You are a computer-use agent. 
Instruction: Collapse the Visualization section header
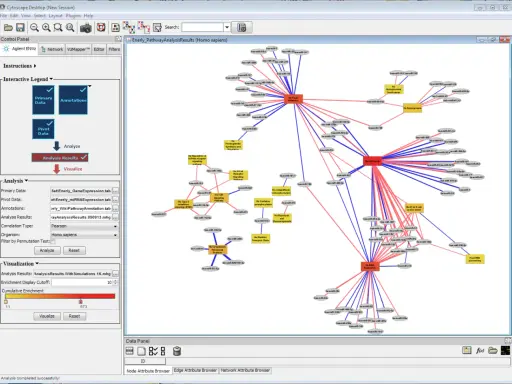[x=37, y=263]
